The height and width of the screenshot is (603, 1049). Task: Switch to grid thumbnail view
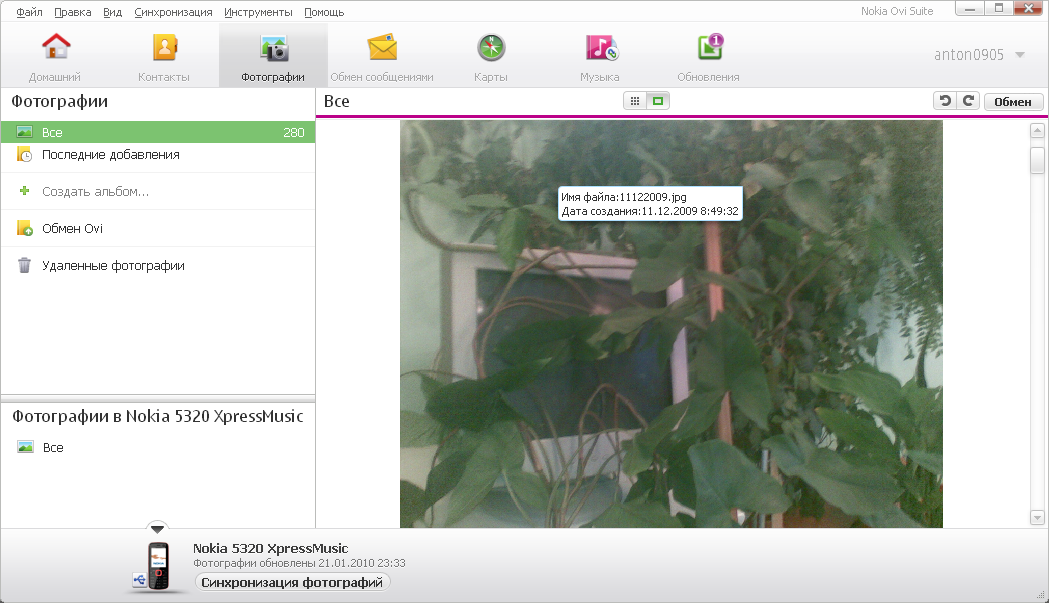click(x=635, y=101)
